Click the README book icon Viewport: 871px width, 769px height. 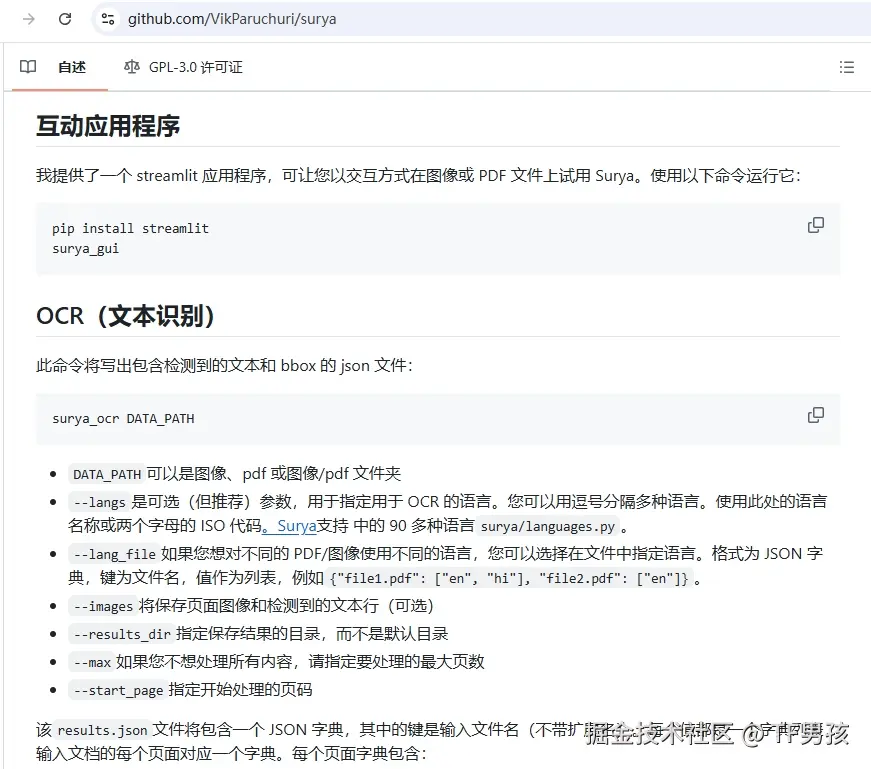coord(27,67)
